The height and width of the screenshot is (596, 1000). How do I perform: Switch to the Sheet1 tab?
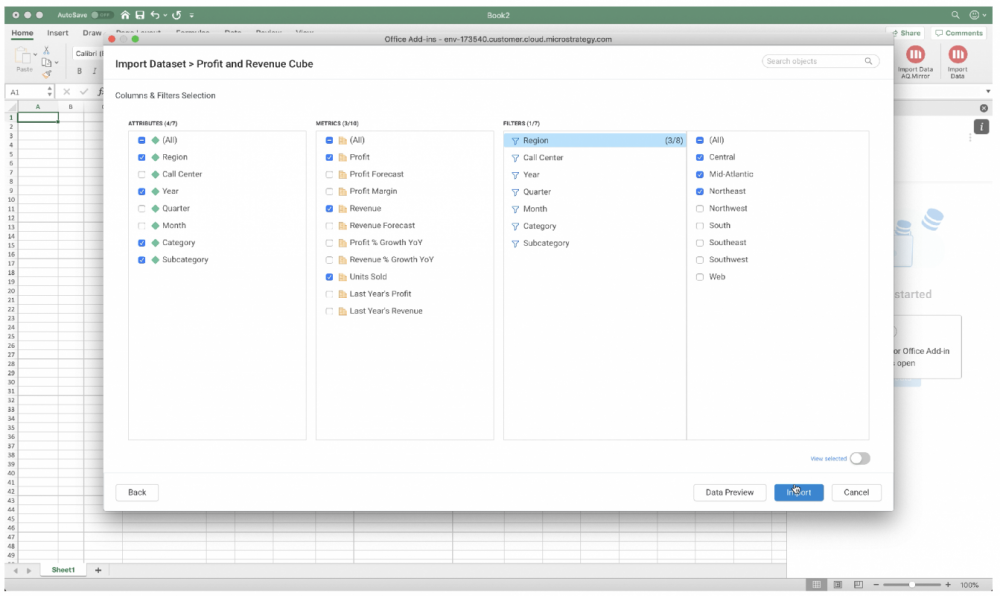(63, 570)
